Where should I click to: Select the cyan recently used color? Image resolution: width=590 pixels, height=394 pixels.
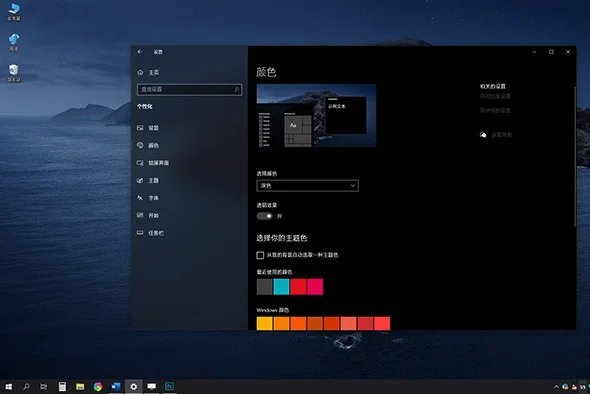pyautogui.click(x=281, y=286)
